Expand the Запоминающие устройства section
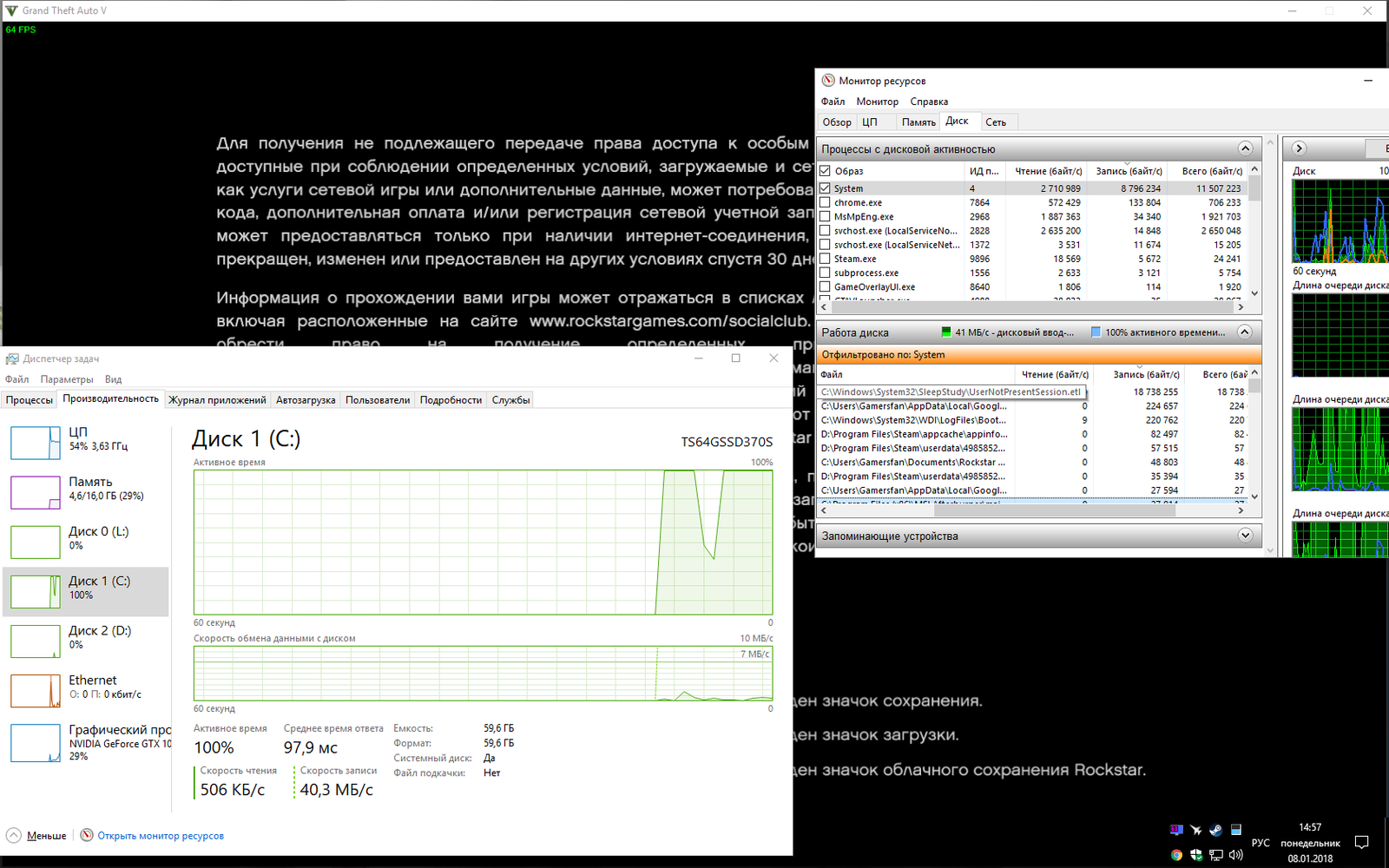Viewport: 1389px width, 868px height. pos(1245,536)
